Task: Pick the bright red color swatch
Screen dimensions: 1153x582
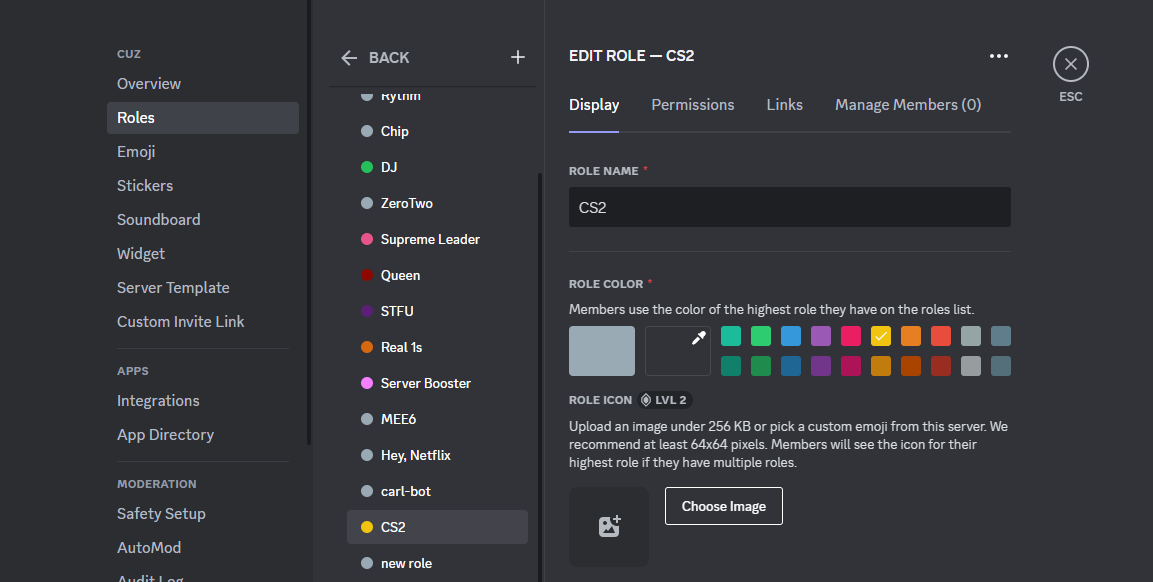Action: [941, 336]
